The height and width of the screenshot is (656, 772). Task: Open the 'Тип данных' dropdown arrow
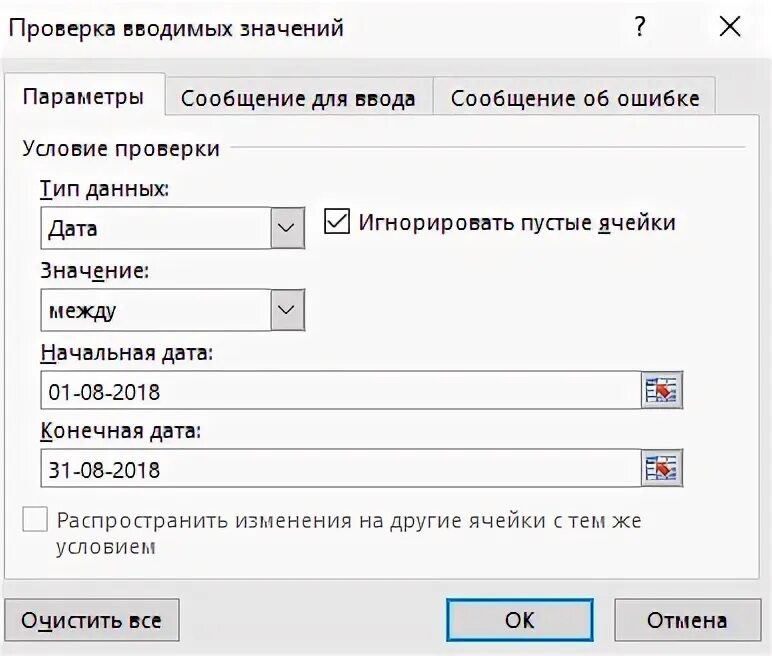click(288, 228)
